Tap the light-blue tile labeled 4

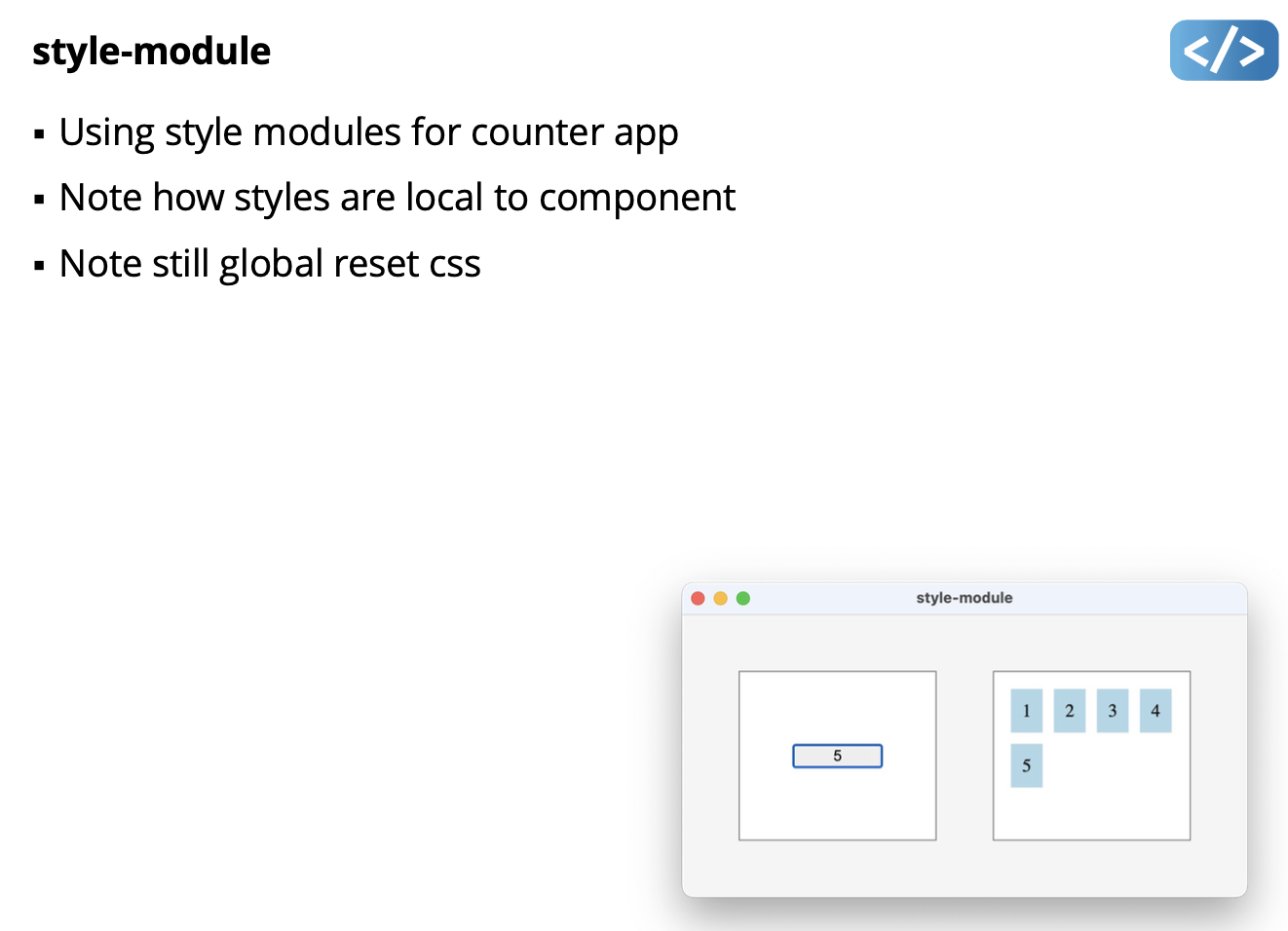[x=1155, y=711]
